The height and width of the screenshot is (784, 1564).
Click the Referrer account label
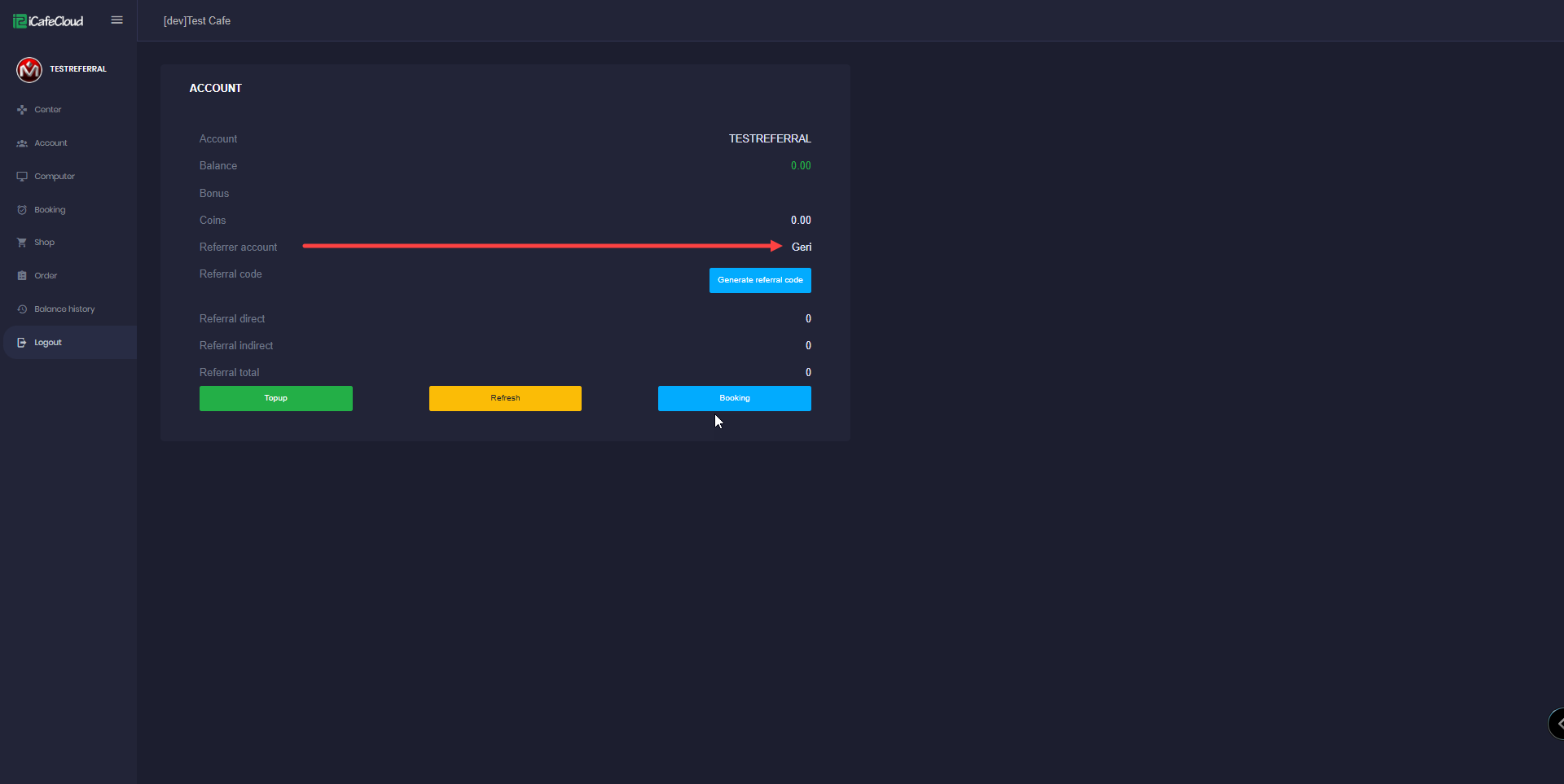pyautogui.click(x=238, y=247)
